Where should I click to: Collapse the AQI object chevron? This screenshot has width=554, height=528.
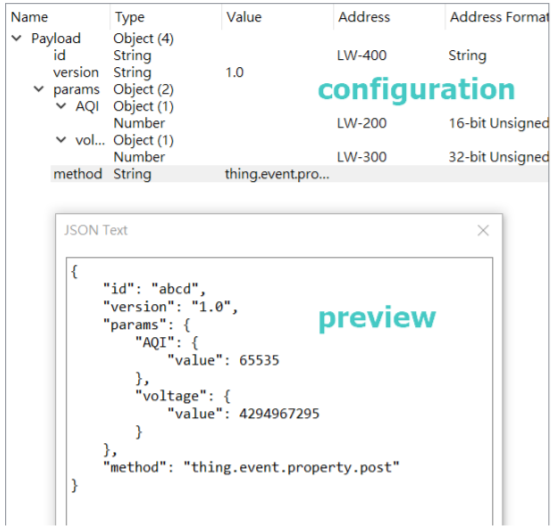click(61, 106)
